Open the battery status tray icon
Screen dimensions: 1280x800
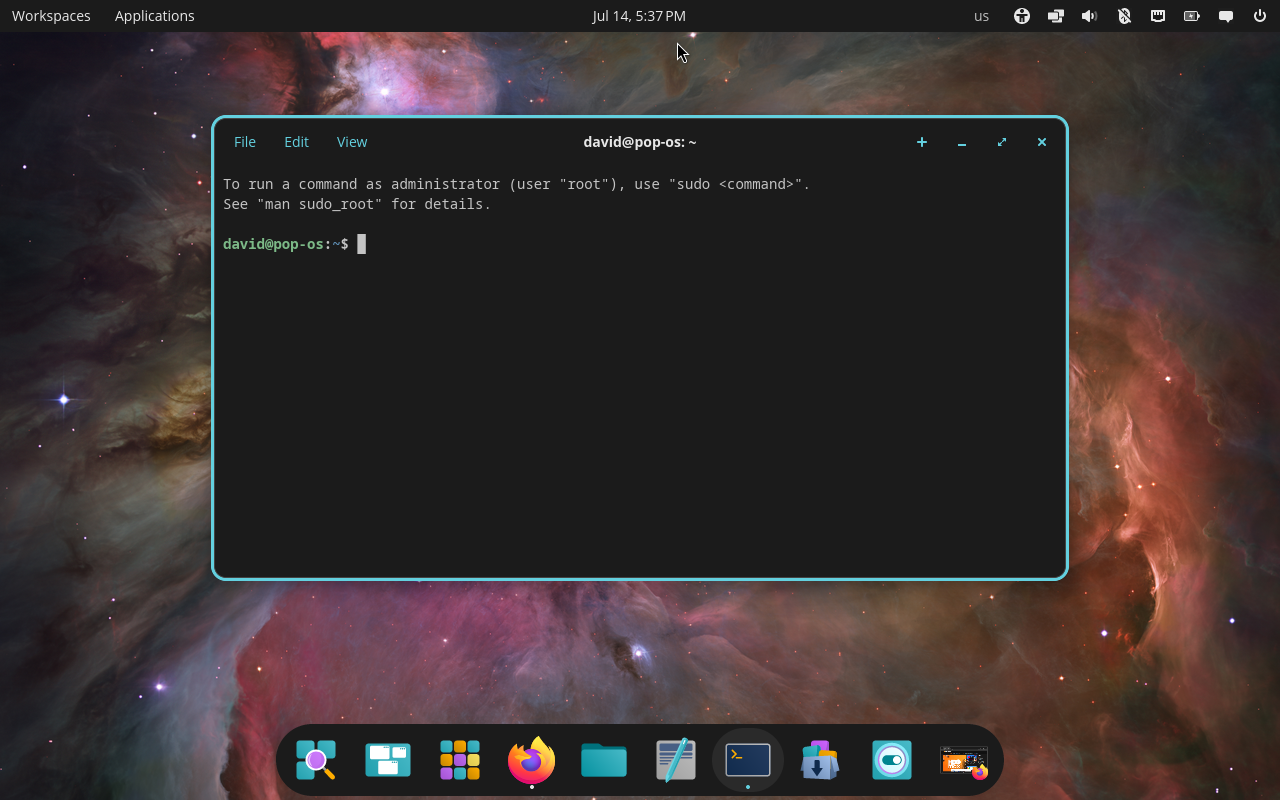(x=1192, y=16)
